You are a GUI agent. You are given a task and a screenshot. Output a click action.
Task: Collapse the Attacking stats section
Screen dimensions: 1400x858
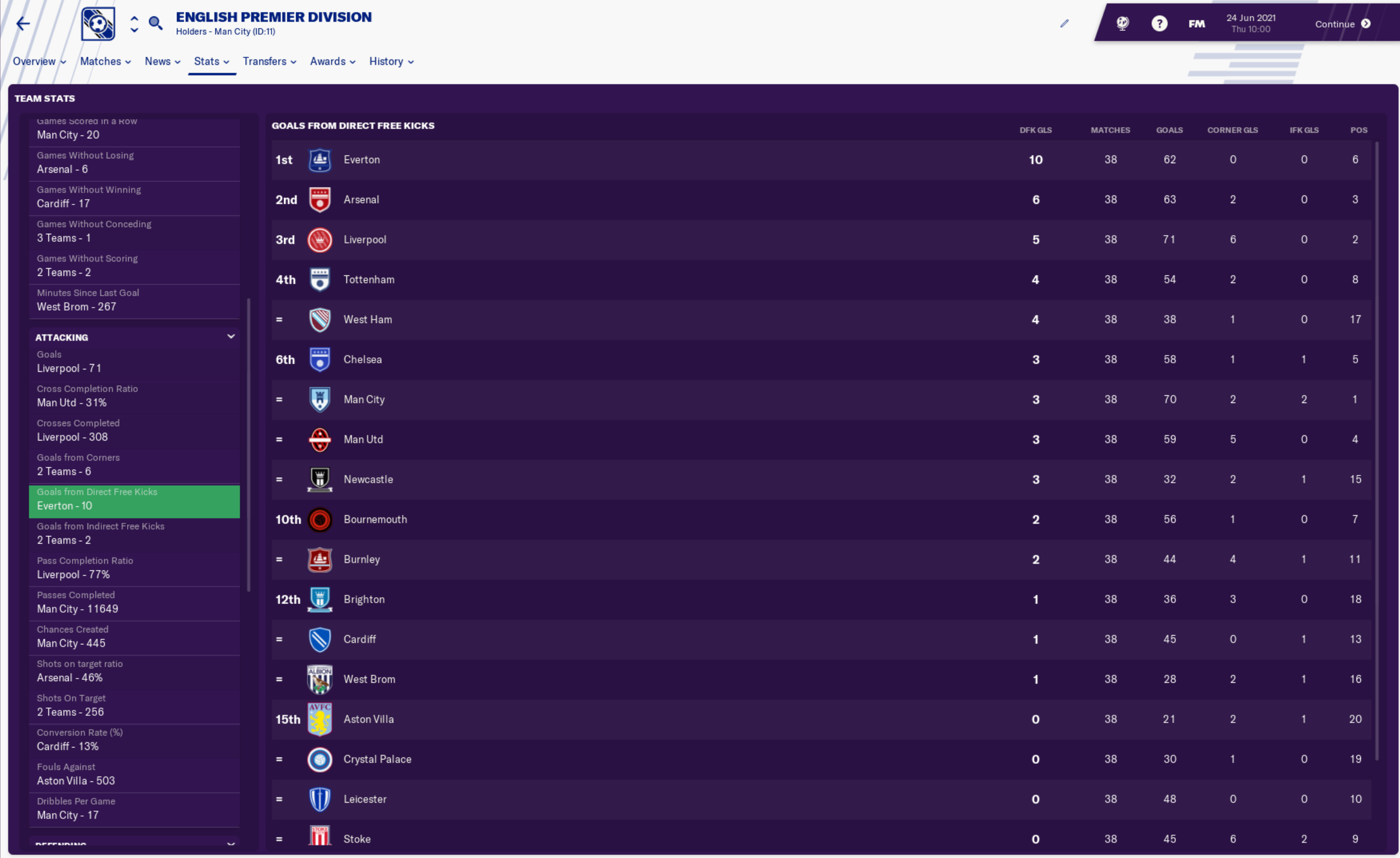pos(231,337)
